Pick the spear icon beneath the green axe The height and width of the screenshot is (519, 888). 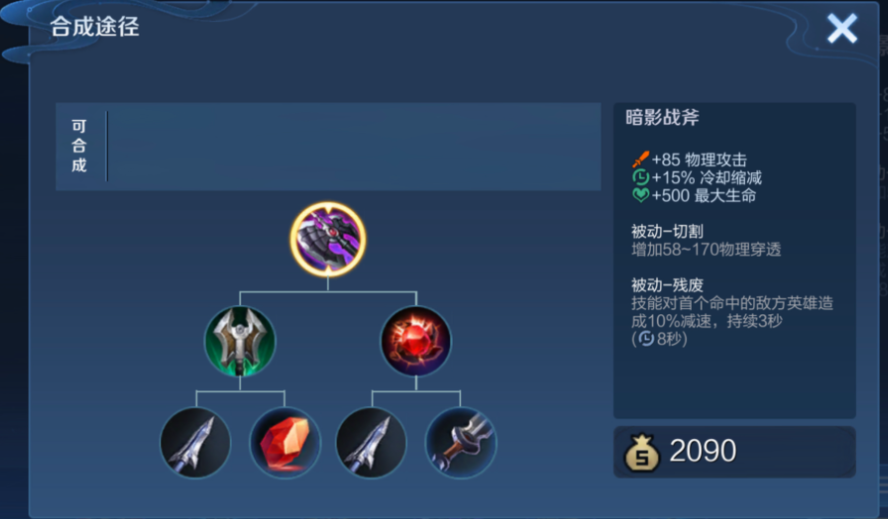pos(195,443)
